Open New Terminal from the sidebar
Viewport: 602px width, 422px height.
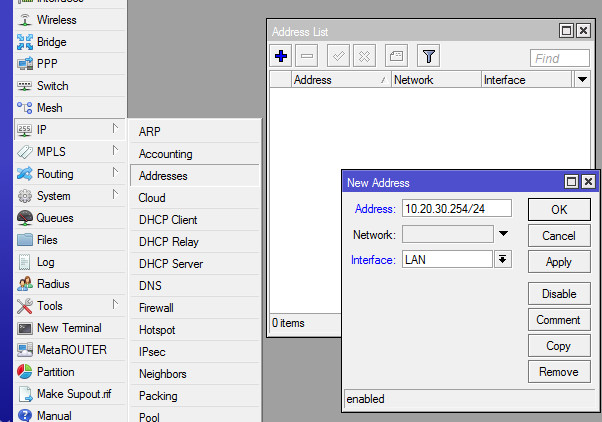tap(68, 328)
